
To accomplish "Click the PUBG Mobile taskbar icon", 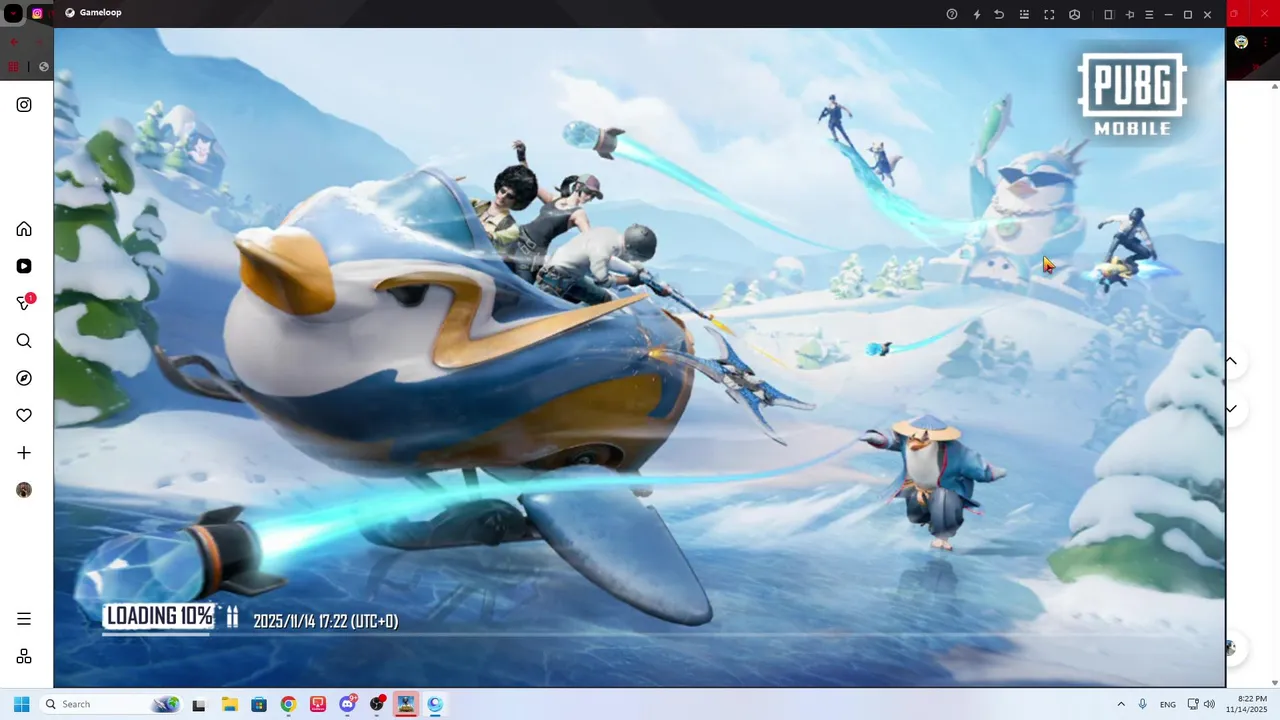I will [406, 704].
